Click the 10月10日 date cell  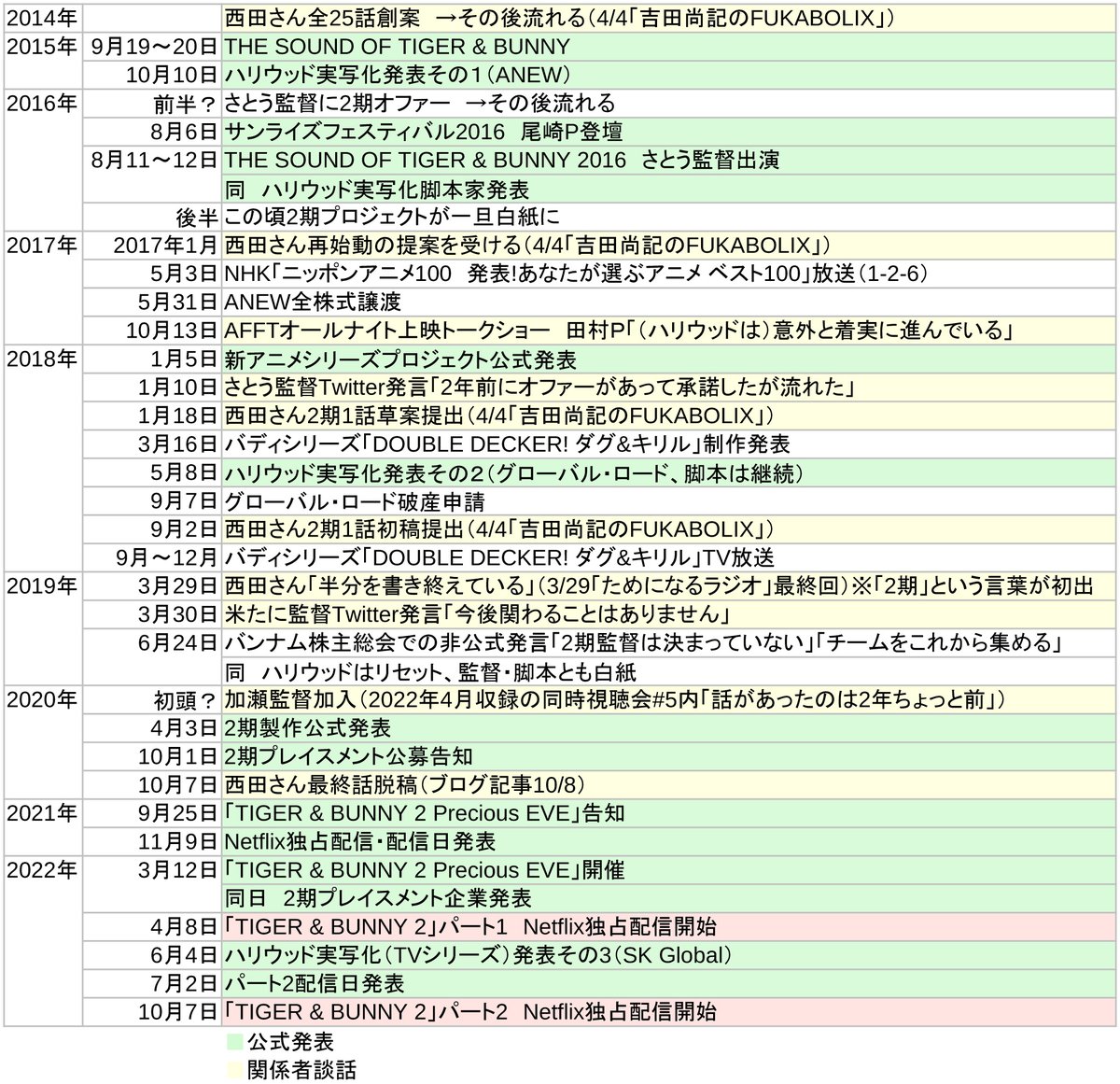tap(152, 75)
